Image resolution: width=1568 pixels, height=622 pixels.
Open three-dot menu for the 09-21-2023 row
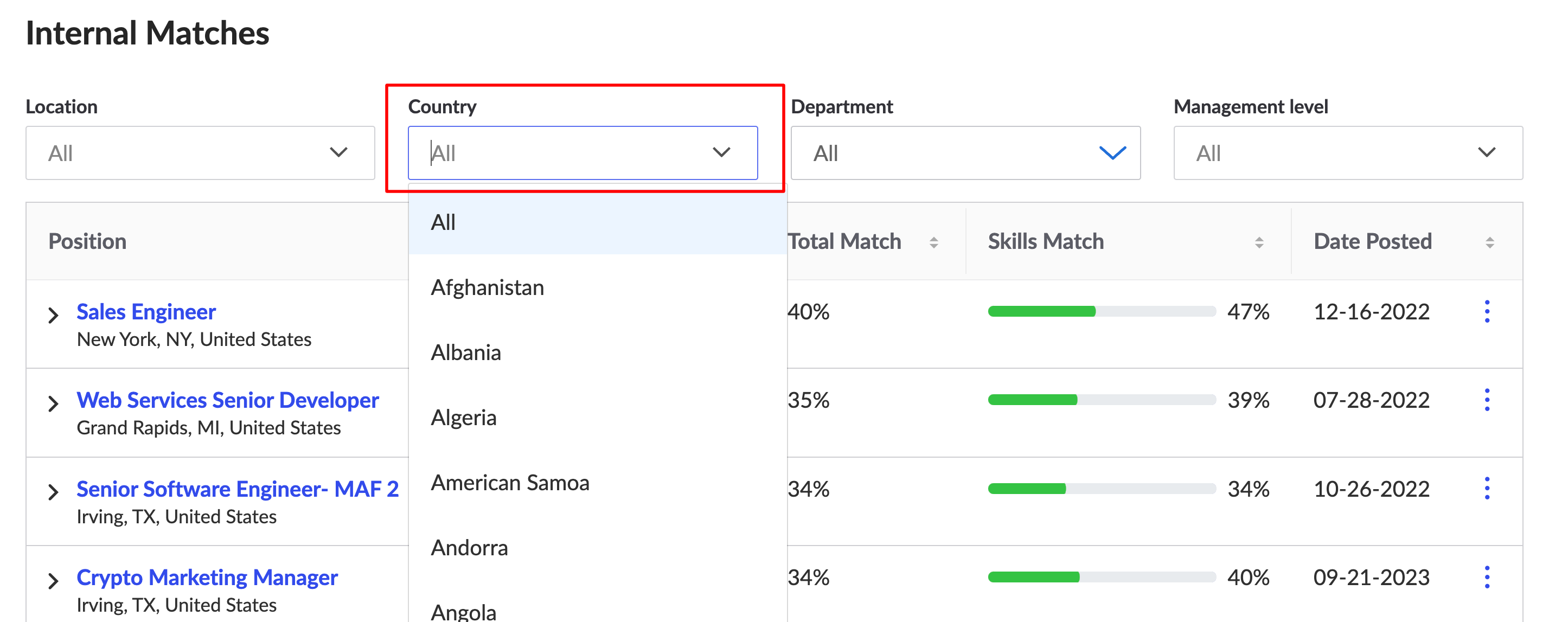tap(1487, 577)
